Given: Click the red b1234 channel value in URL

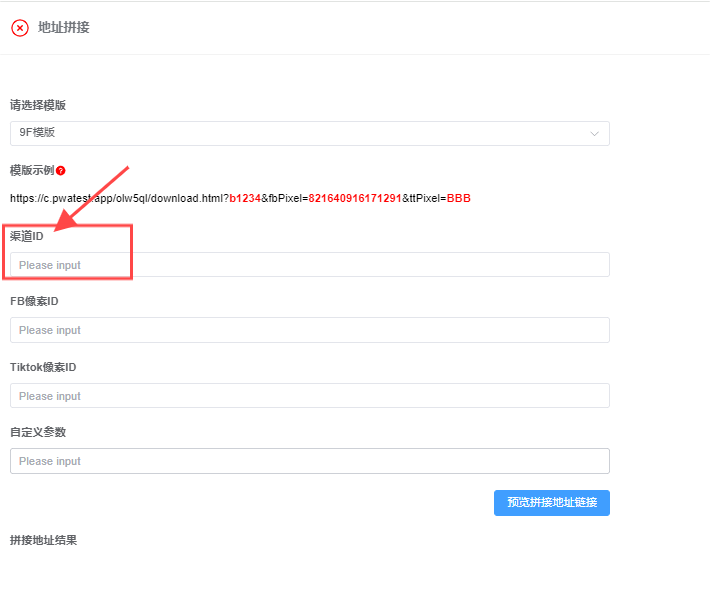Looking at the screenshot, I should (245, 198).
